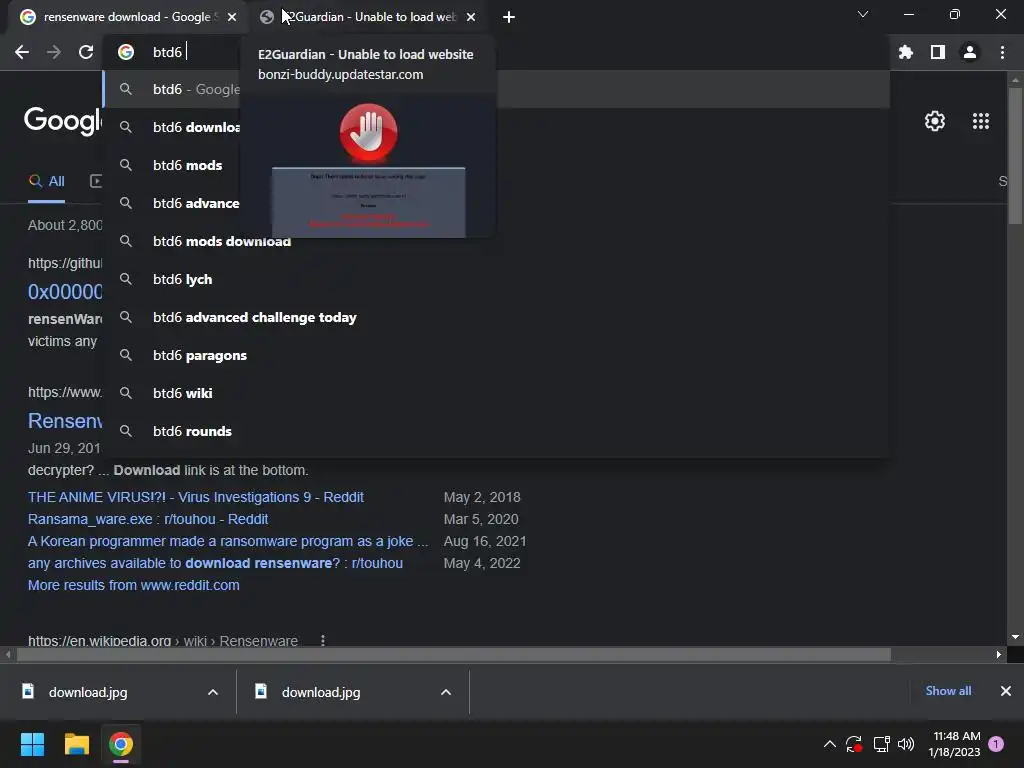
Task: Open the notification badge icon
Action: click(996, 744)
